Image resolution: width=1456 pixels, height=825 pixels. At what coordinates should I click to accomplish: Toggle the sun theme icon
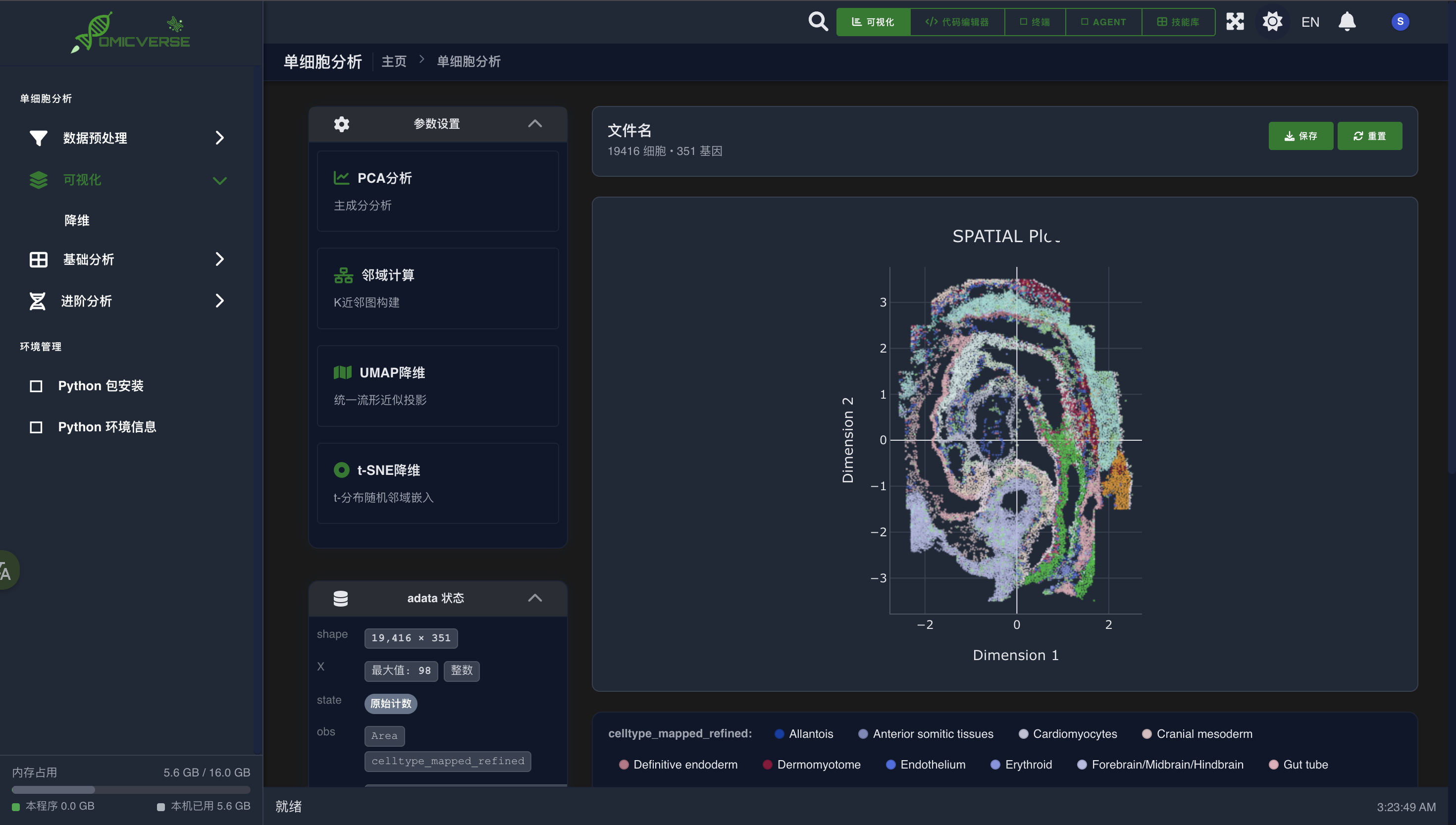coord(1272,22)
